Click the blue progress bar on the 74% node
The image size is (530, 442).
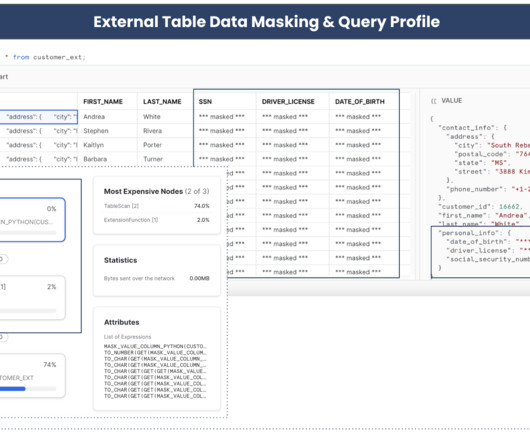[13, 389]
